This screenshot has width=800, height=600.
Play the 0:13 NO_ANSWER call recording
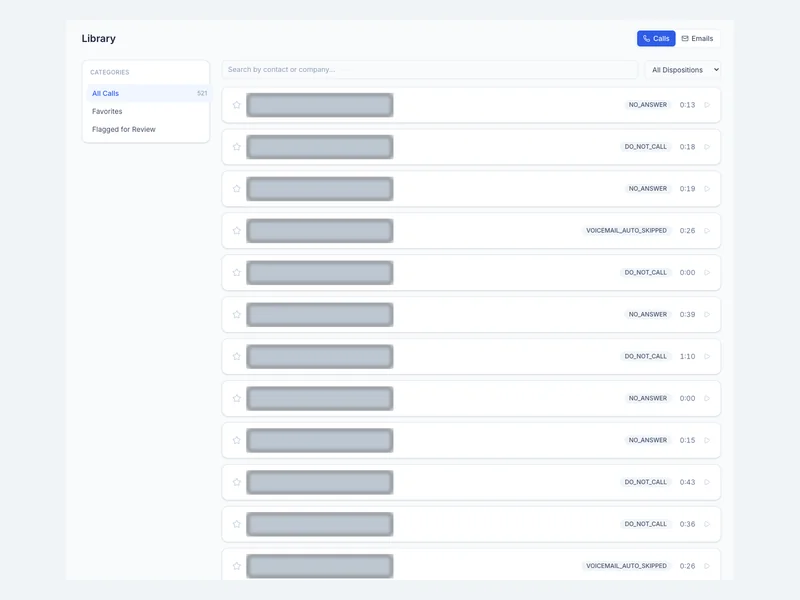(x=707, y=105)
